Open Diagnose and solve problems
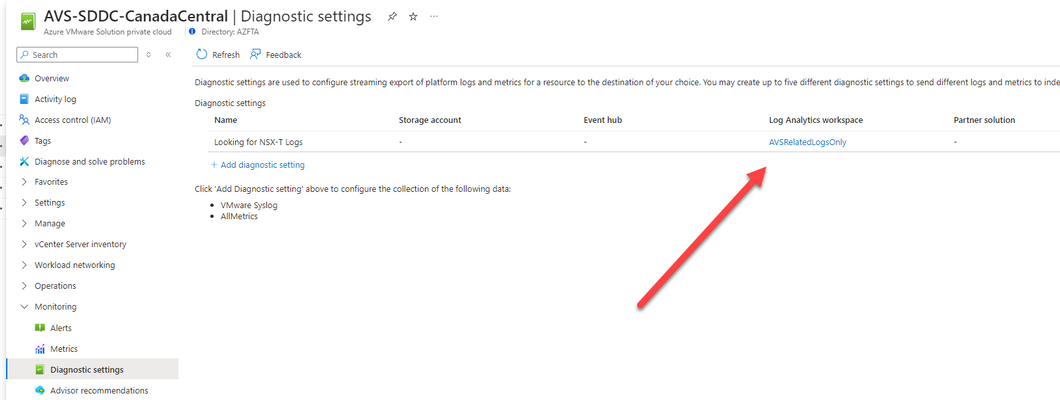This screenshot has height=400, width=1060. click(x=90, y=161)
